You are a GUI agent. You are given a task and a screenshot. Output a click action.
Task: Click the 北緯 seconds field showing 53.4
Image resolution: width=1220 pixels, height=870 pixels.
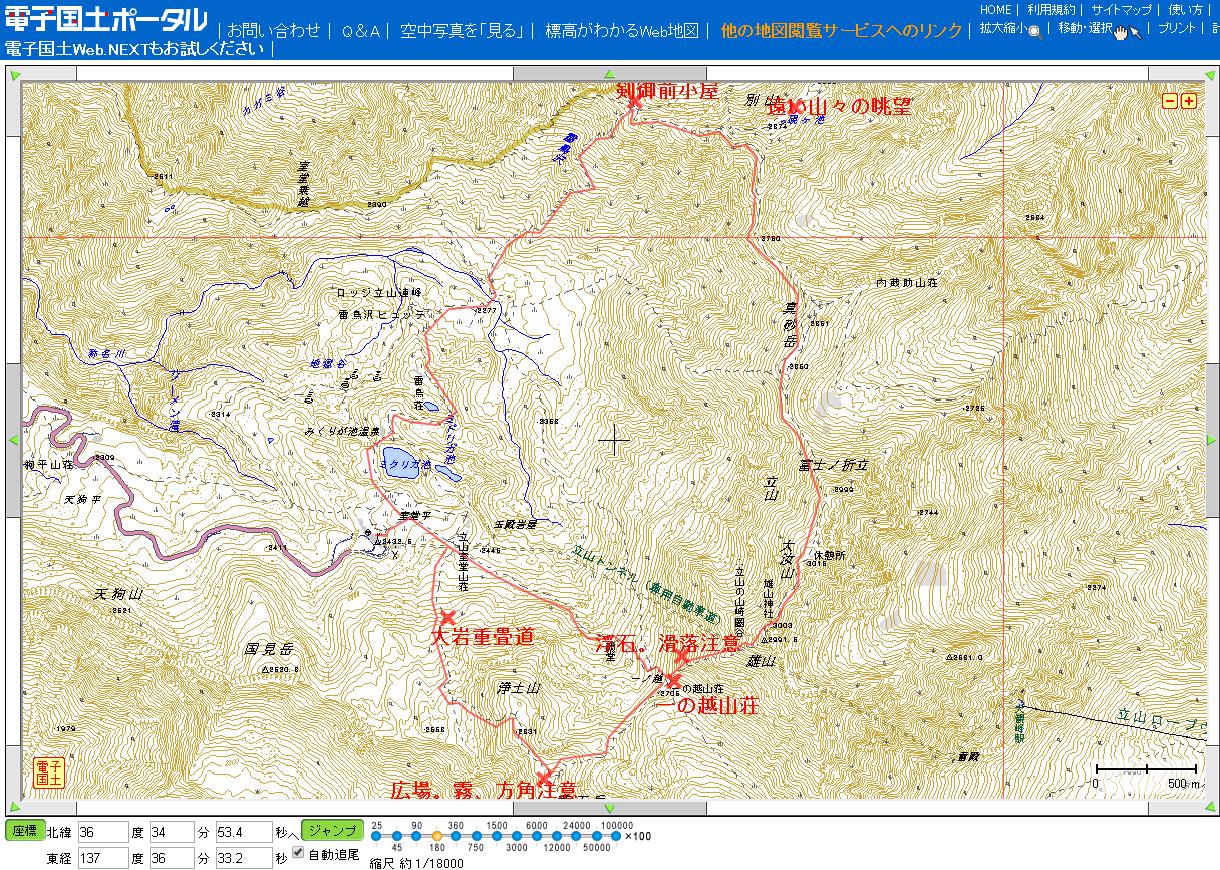point(244,832)
